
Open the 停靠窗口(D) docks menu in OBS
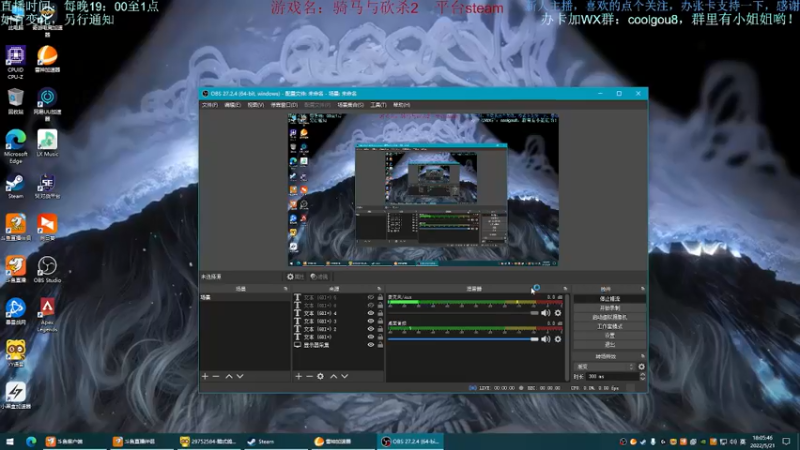(284, 105)
